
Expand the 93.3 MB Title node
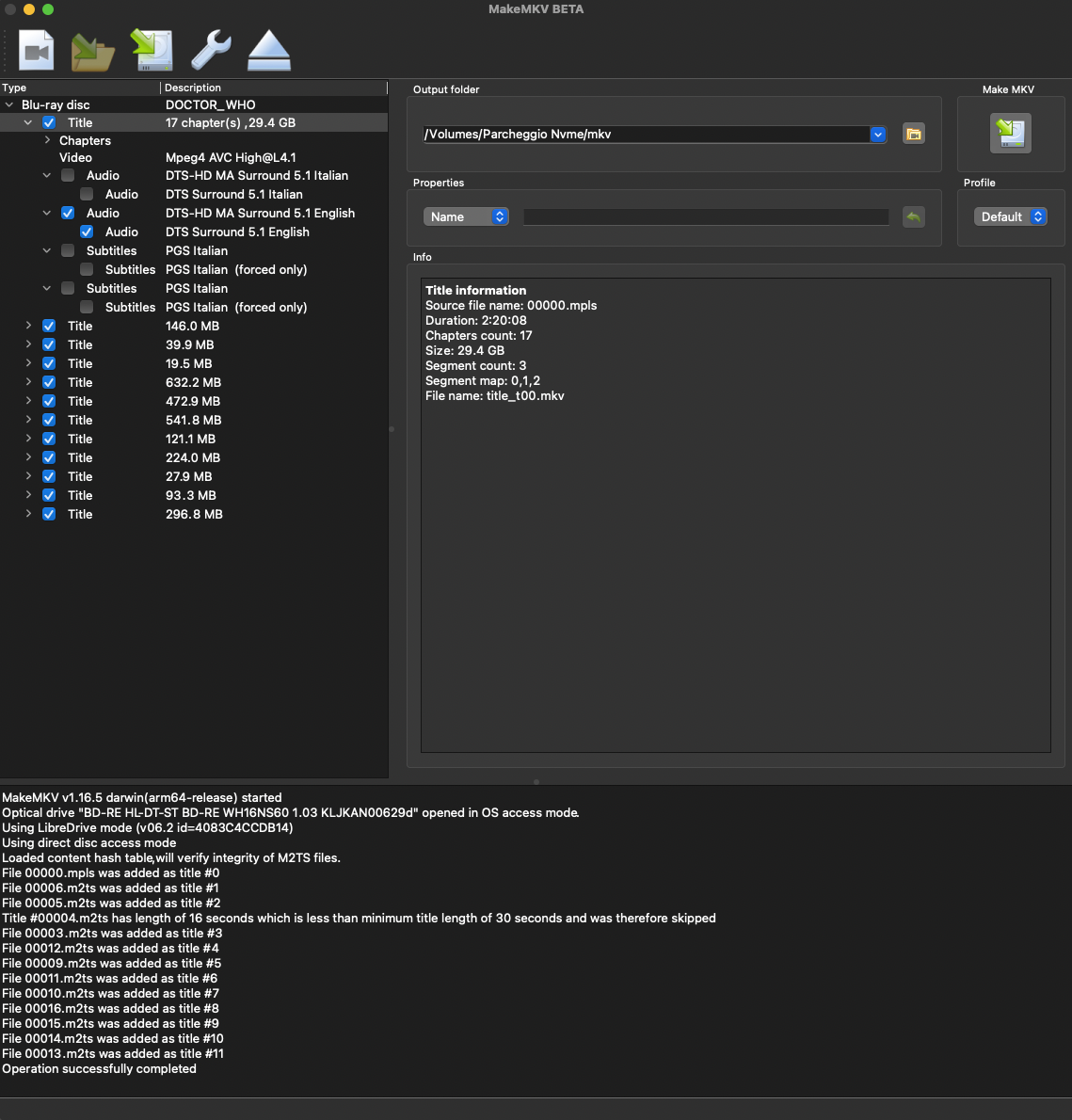(x=28, y=495)
